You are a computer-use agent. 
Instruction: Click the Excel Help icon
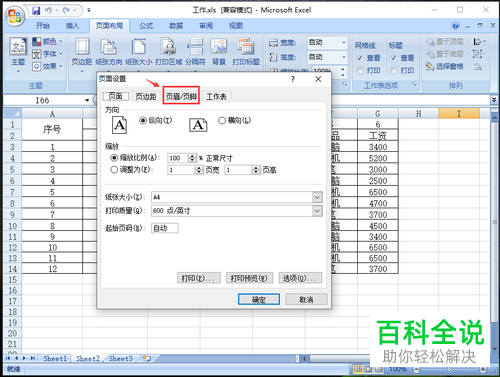coord(455,26)
